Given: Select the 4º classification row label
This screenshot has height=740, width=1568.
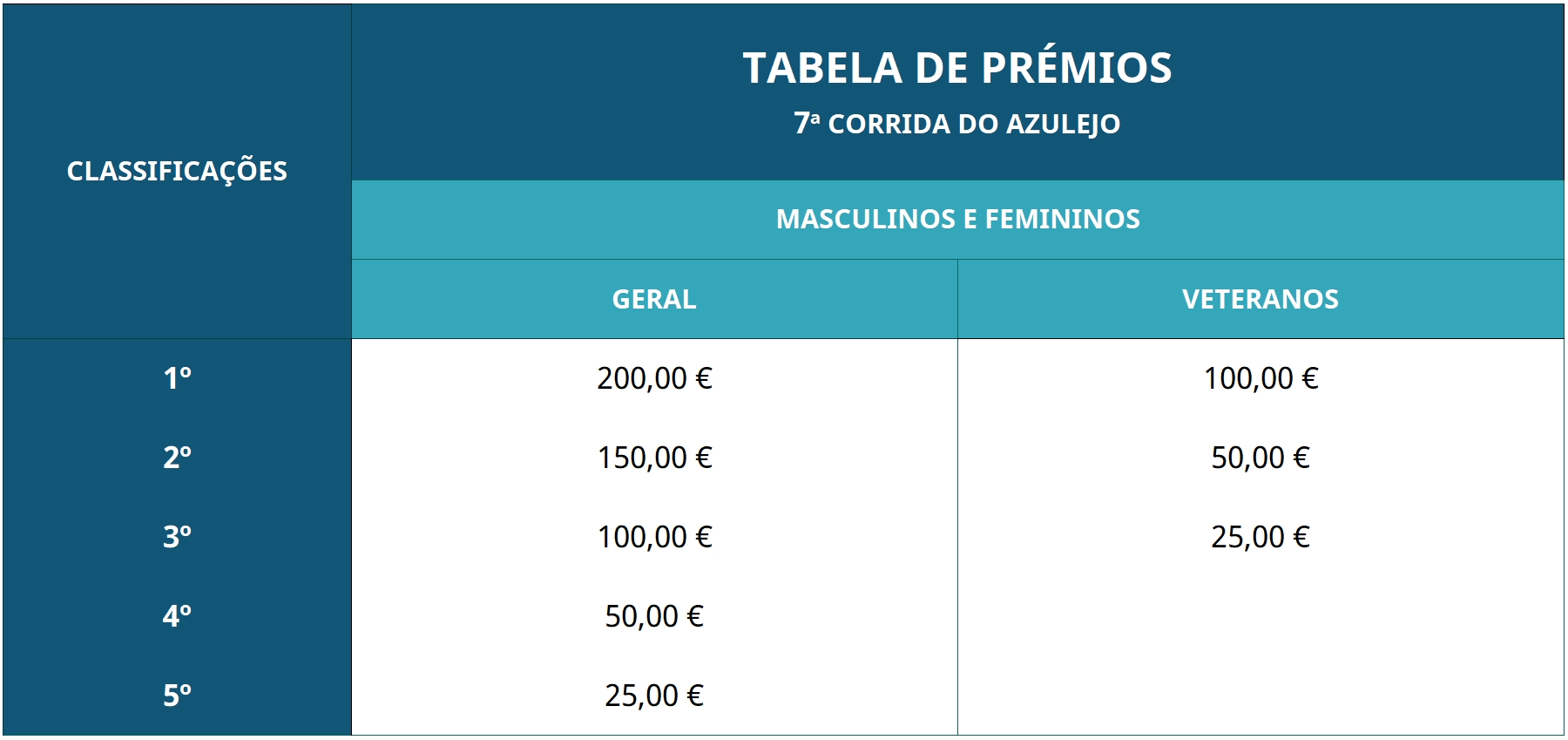Looking at the screenshot, I should [177, 616].
